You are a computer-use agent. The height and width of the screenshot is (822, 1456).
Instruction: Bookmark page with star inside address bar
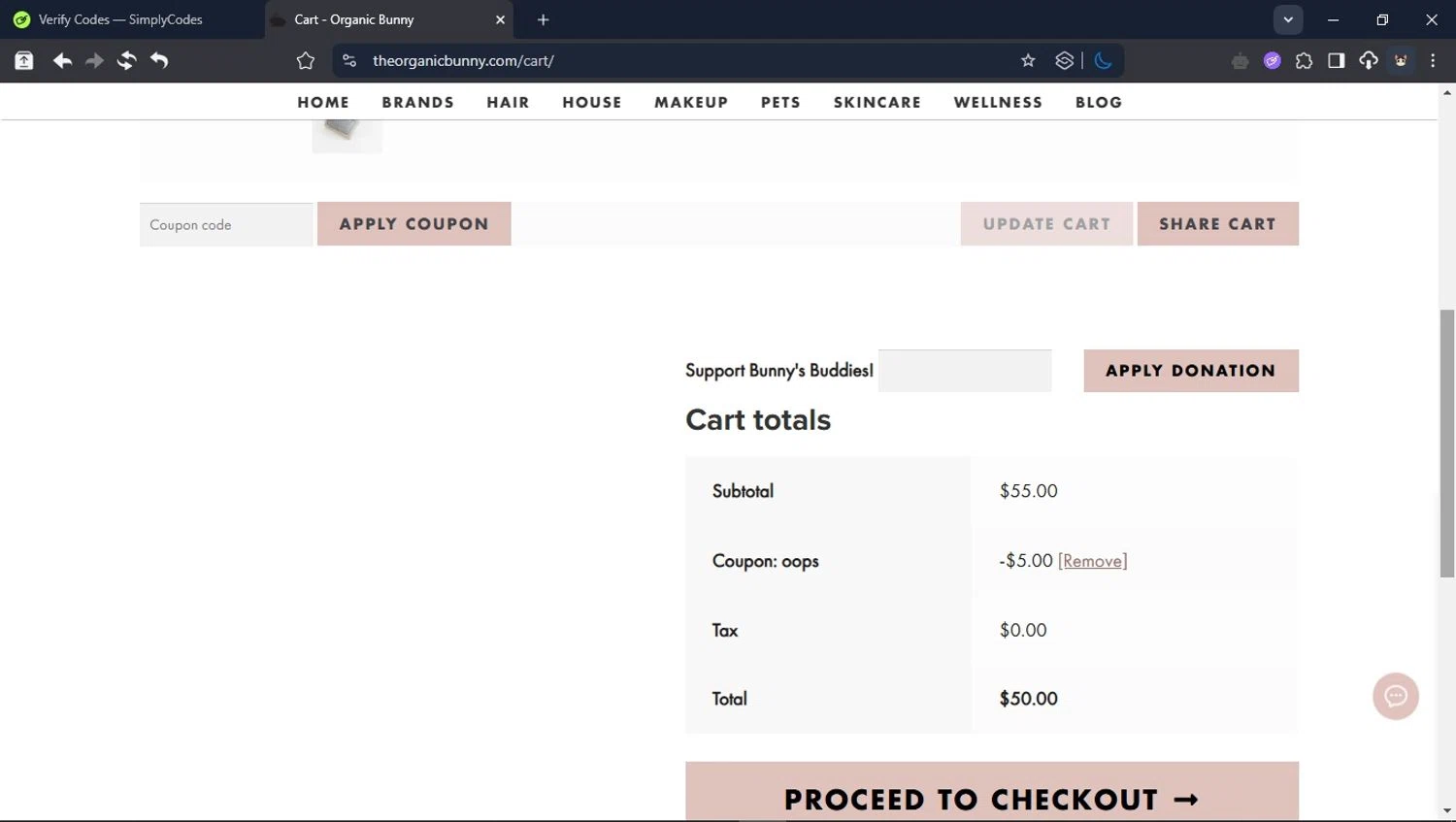tap(1028, 61)
